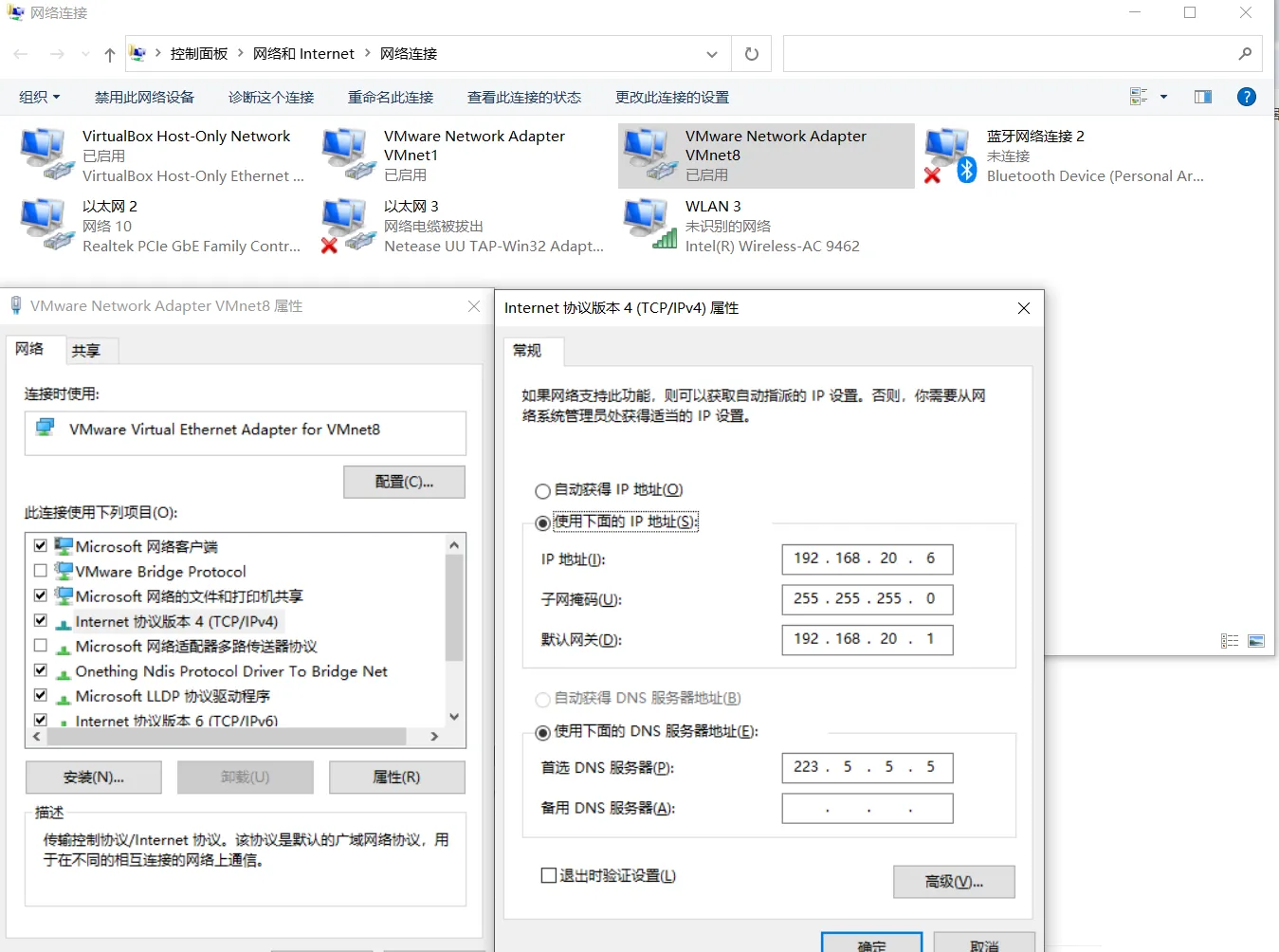
Task: Uncheck Internet 协议版本 4 (TCP/IPv4)
Action: click(40, 621)
